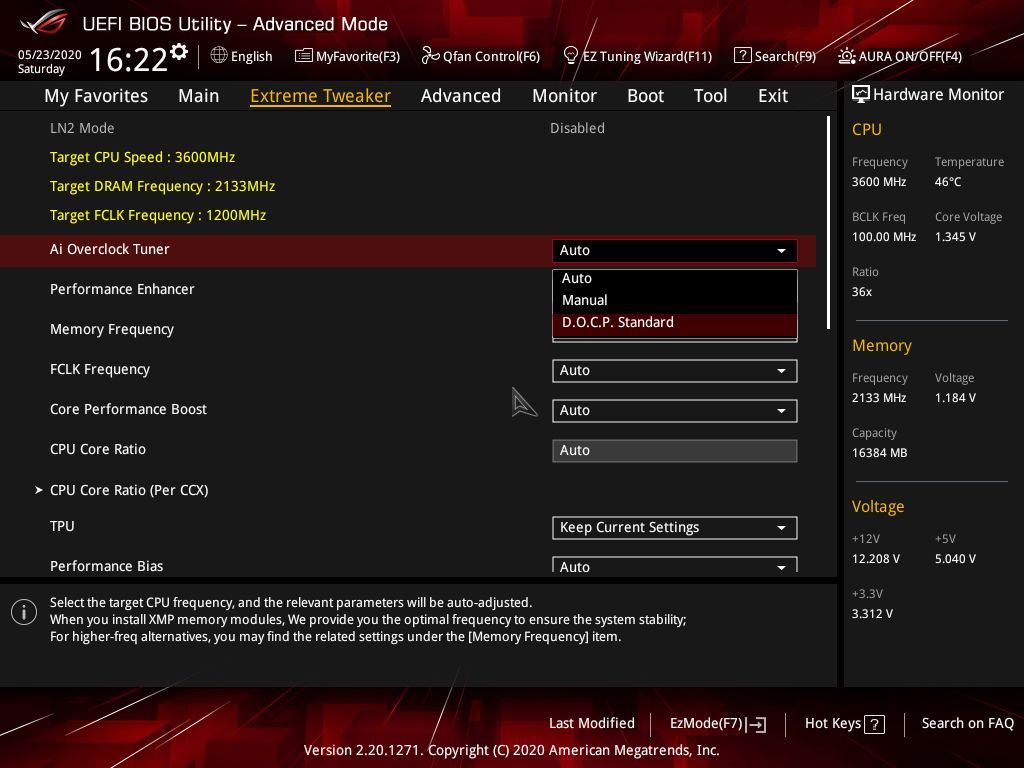The width and height of the screenshot is (1024, 768).
Task: Open the Performance Bias dropdown
Action: pos(675,565)
